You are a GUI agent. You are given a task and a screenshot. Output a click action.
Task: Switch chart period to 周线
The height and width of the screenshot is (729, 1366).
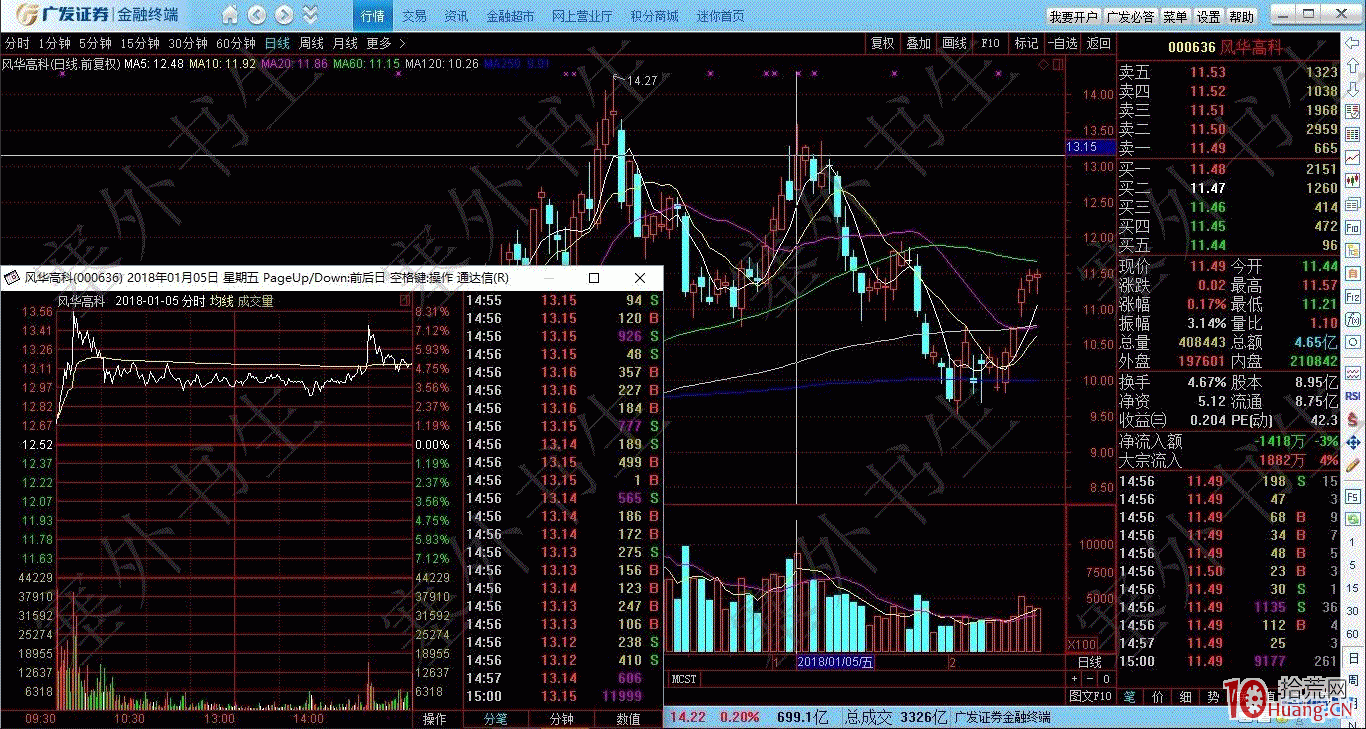pos(311,43)
